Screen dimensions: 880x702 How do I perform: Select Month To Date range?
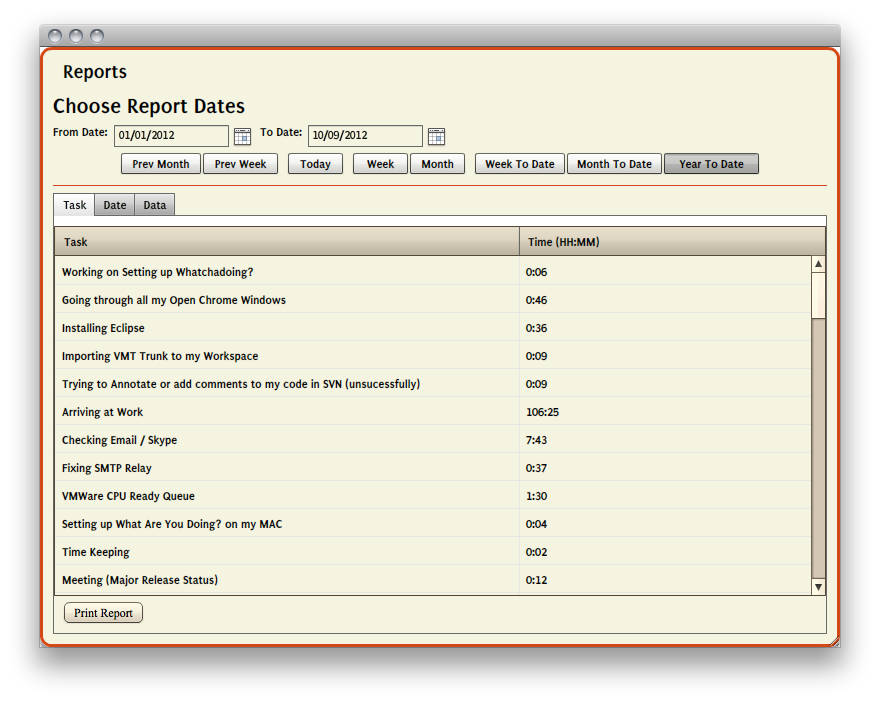click(614, 164)
